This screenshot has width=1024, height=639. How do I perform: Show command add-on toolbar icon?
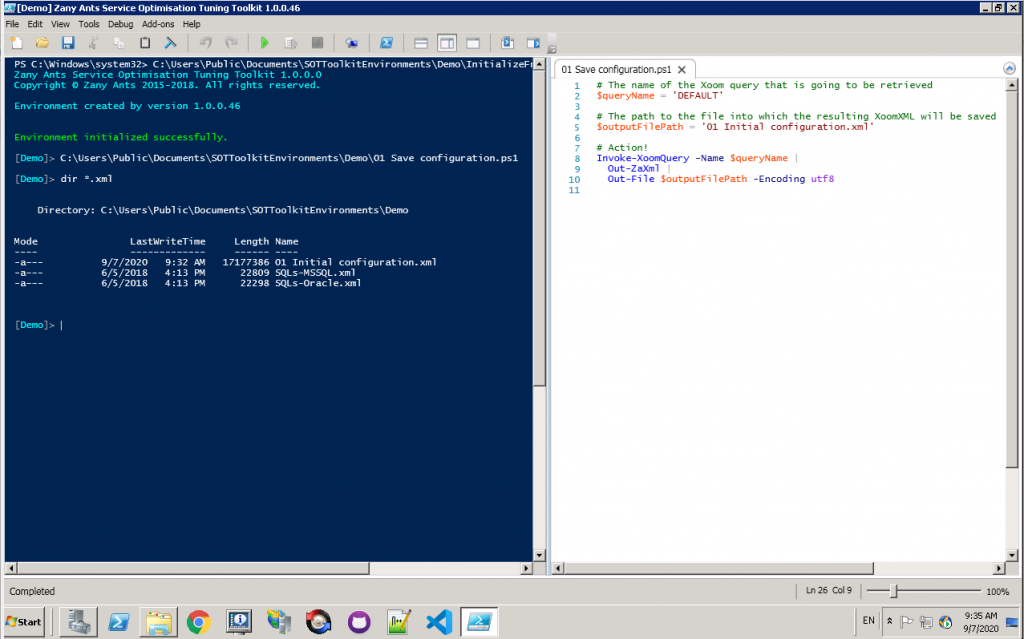click(534, 43)
